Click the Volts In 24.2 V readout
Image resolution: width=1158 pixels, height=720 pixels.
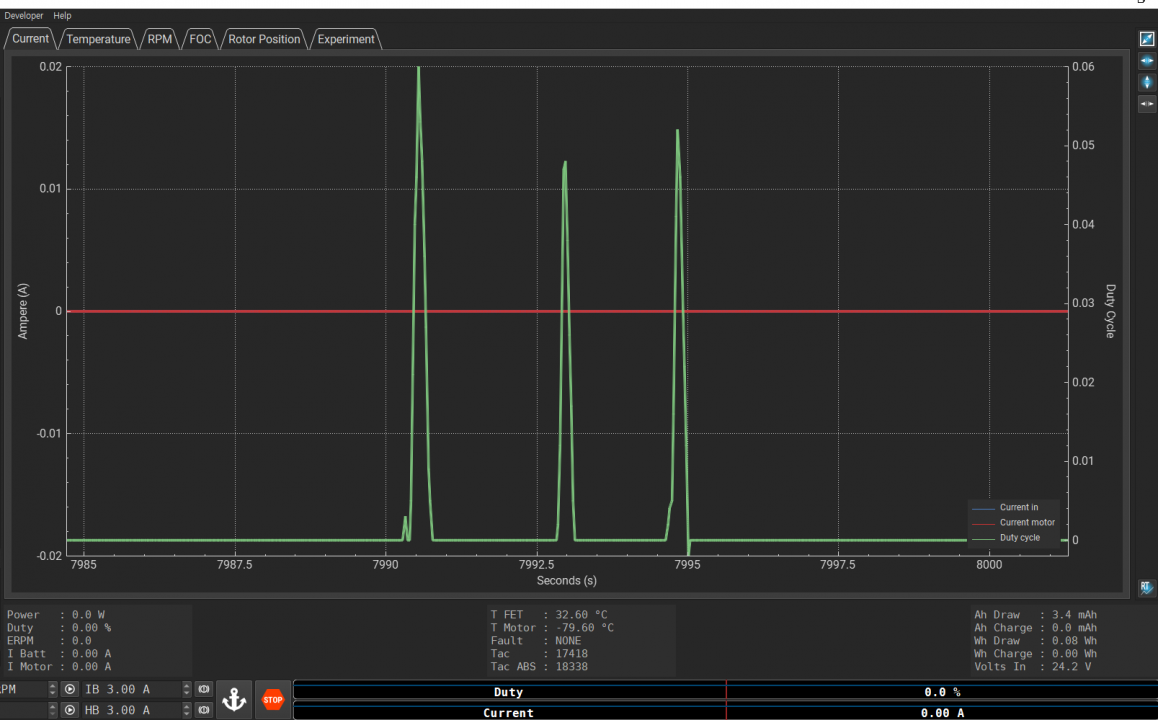1032,666
